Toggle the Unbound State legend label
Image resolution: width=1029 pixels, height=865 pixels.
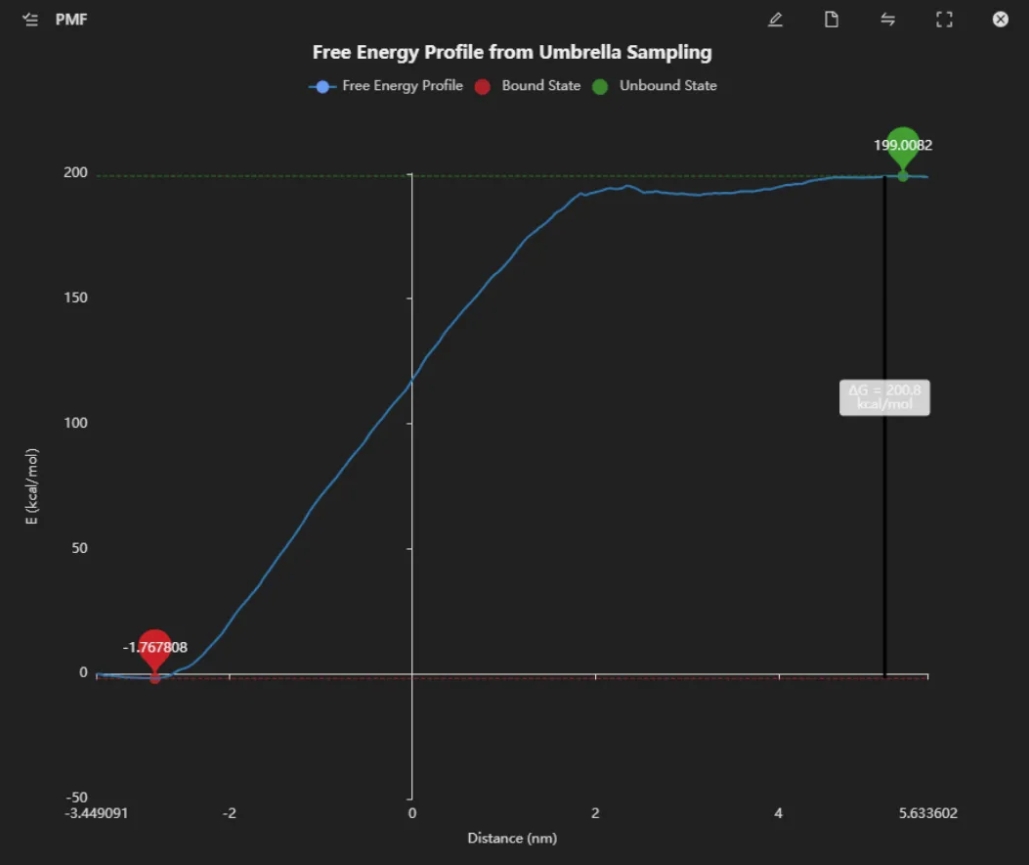668,86
